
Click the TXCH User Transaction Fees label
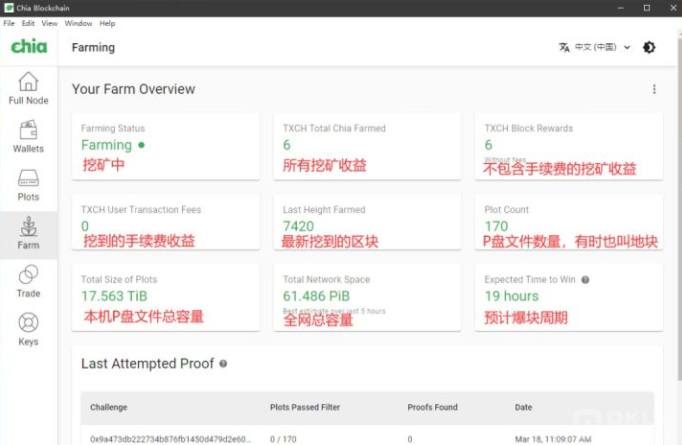141,210
